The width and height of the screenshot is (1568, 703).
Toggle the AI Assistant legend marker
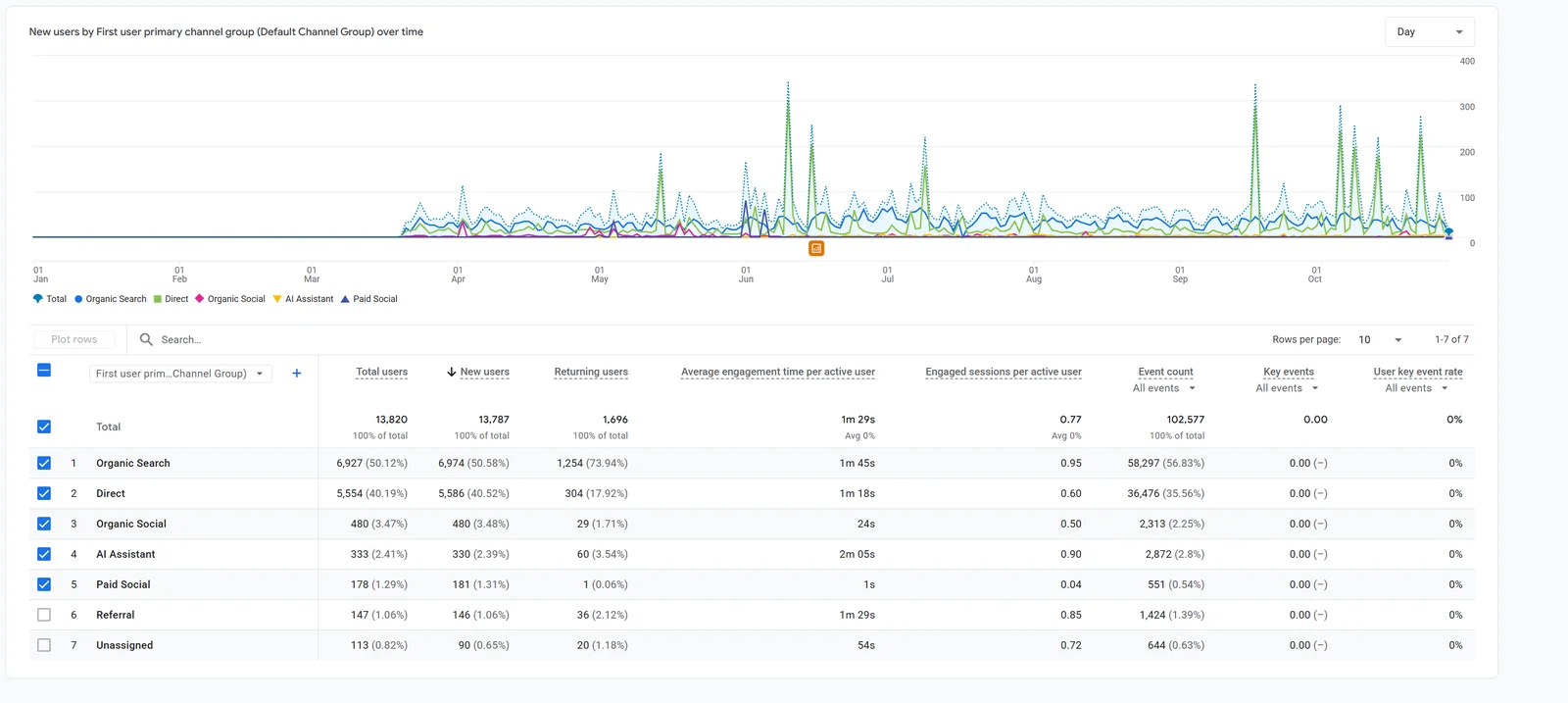tap(277, 299)
